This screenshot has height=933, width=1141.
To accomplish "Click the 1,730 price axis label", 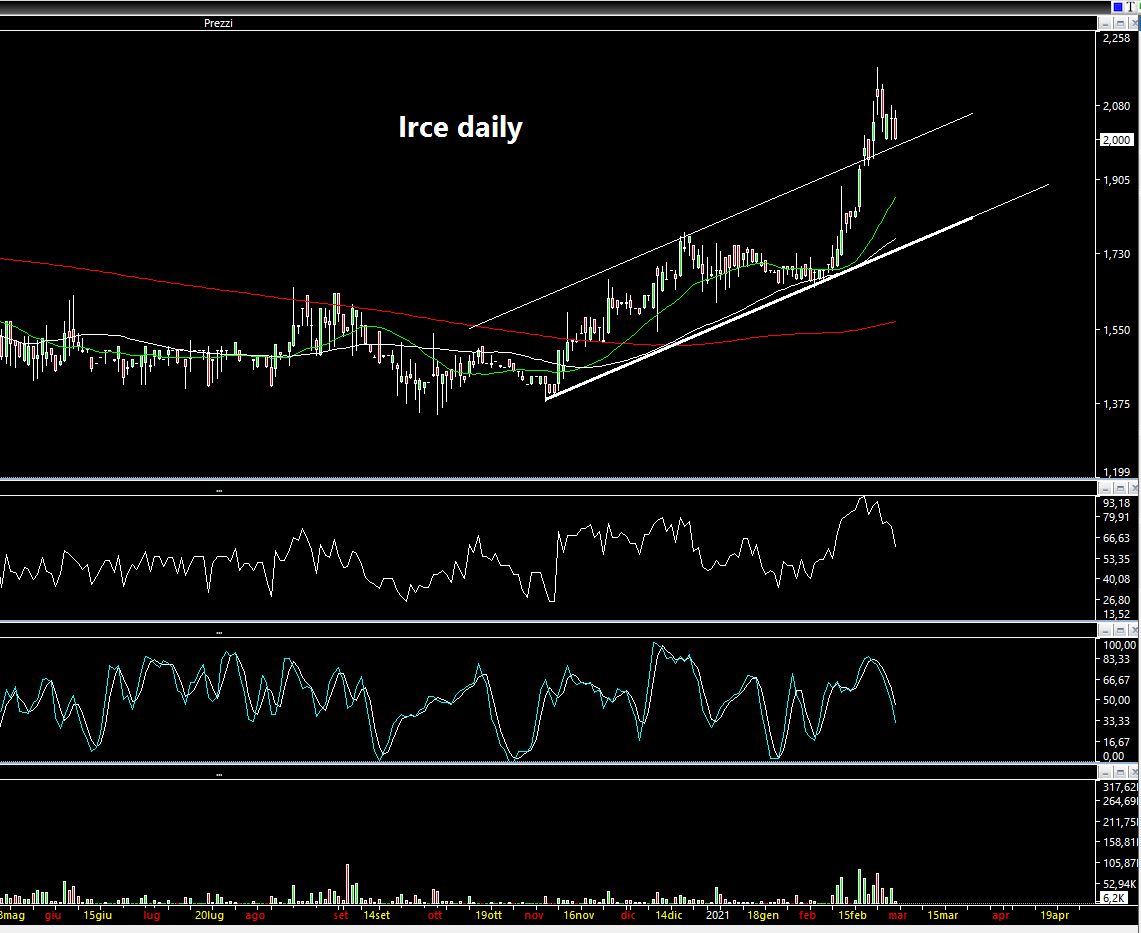I will click(x=1116, y=254).
